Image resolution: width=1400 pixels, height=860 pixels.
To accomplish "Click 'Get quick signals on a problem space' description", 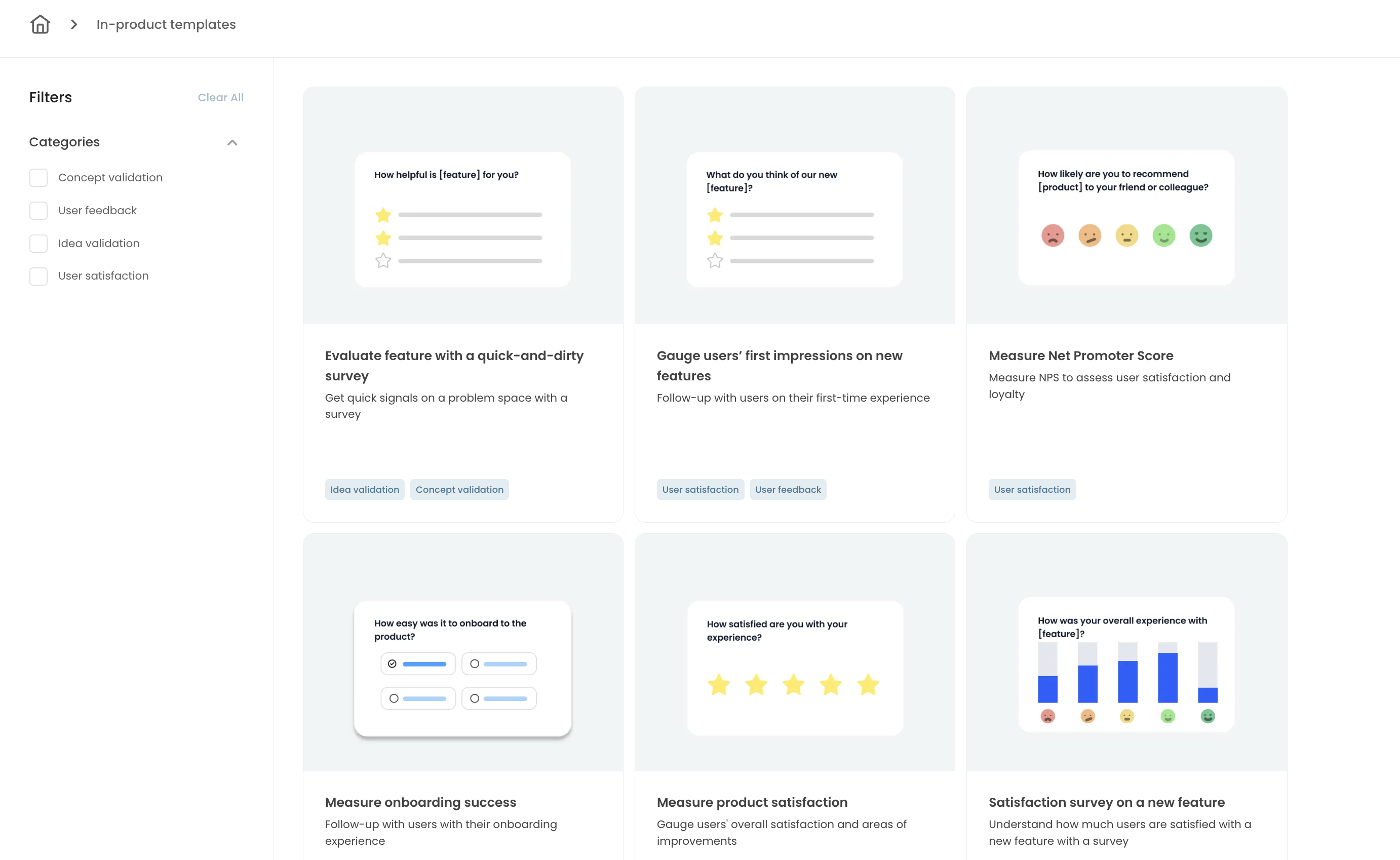I will (446, 406).
